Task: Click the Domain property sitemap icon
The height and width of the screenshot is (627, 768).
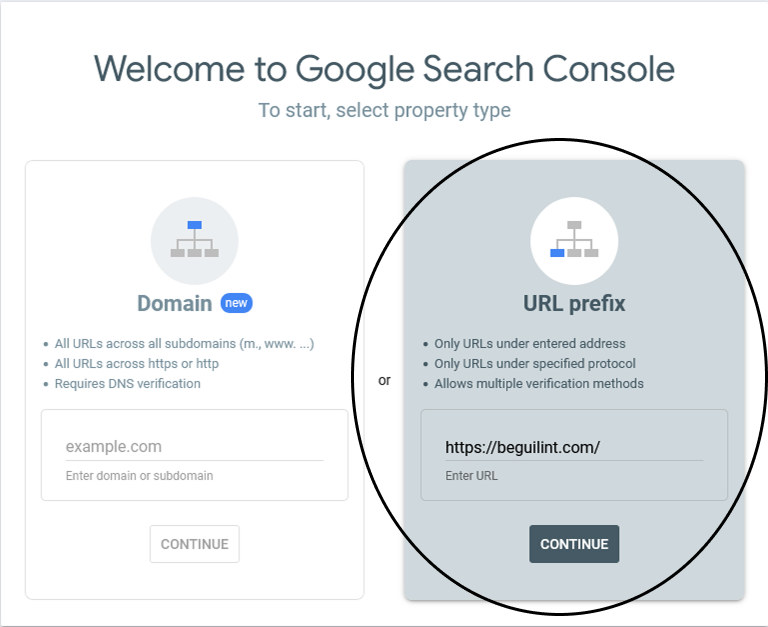Action: (x=194, y=240)
